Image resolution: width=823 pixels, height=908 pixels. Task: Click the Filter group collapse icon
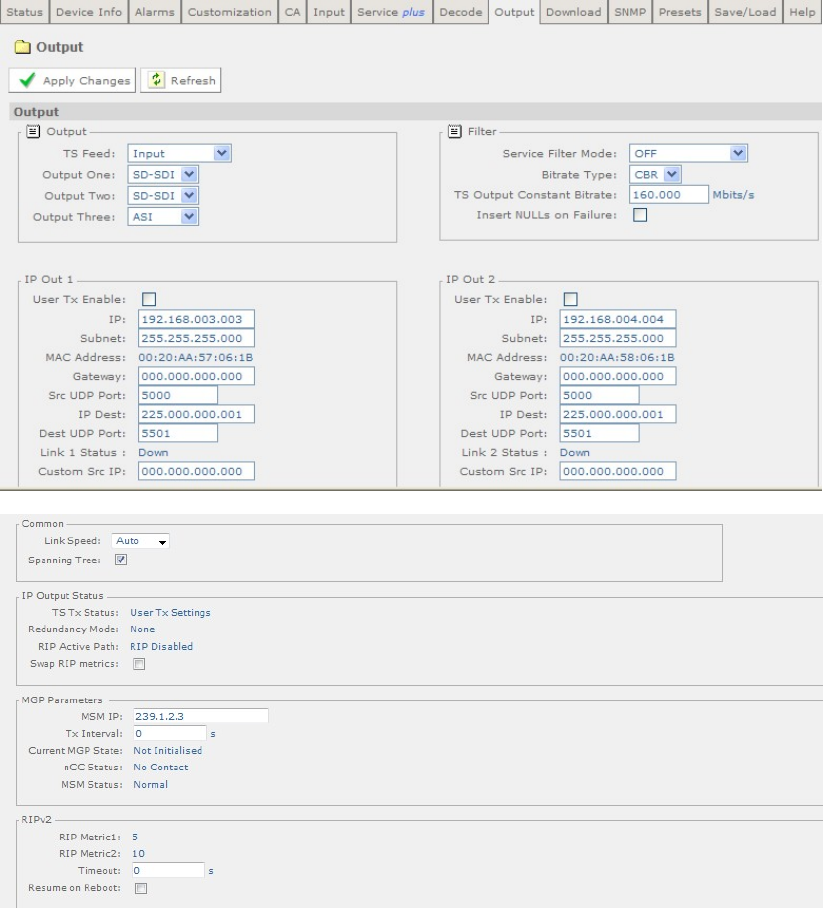[455, 131]
